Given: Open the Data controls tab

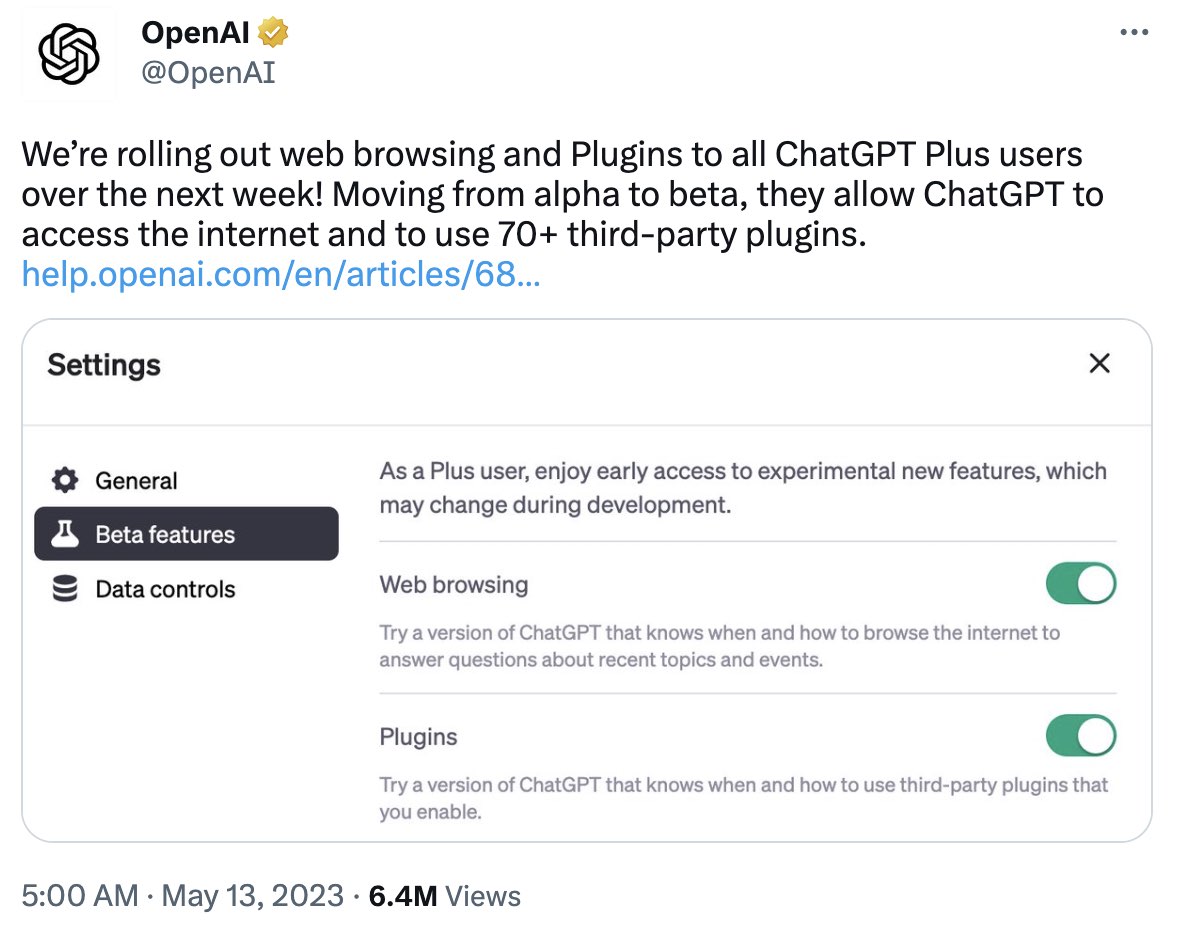Looking at the screenshot, I should click(x=165, y=589).
